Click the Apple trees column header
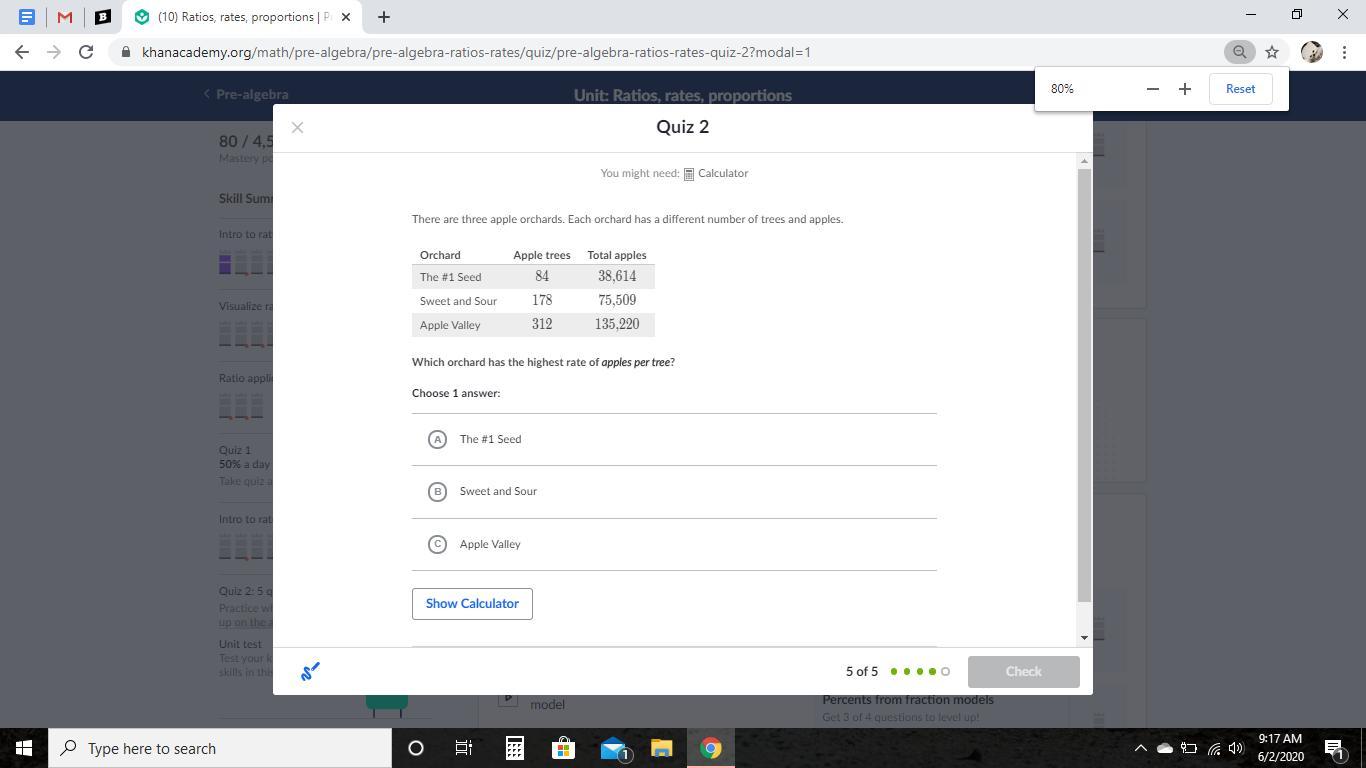The height and width of the screenshot is (768, 1366). pos(542,255)
